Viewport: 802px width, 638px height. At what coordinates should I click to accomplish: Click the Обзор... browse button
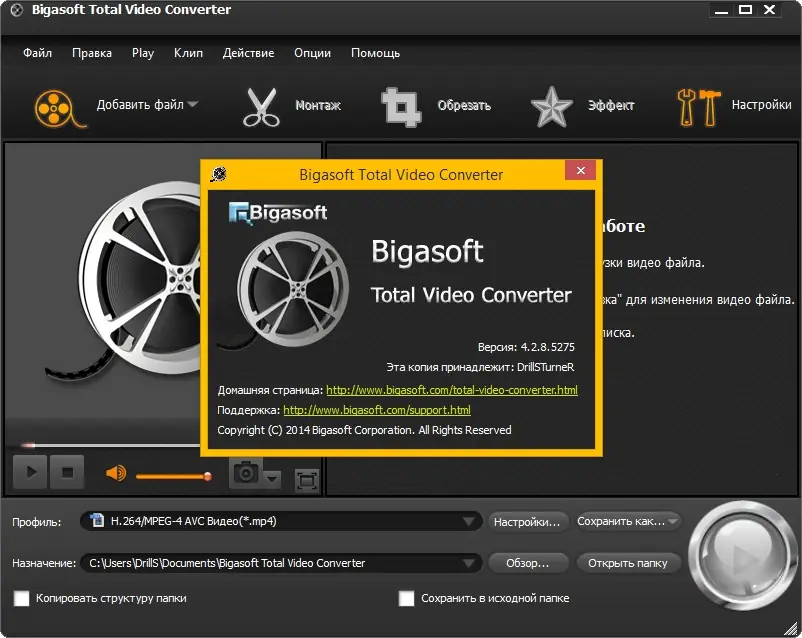point(528,563)
